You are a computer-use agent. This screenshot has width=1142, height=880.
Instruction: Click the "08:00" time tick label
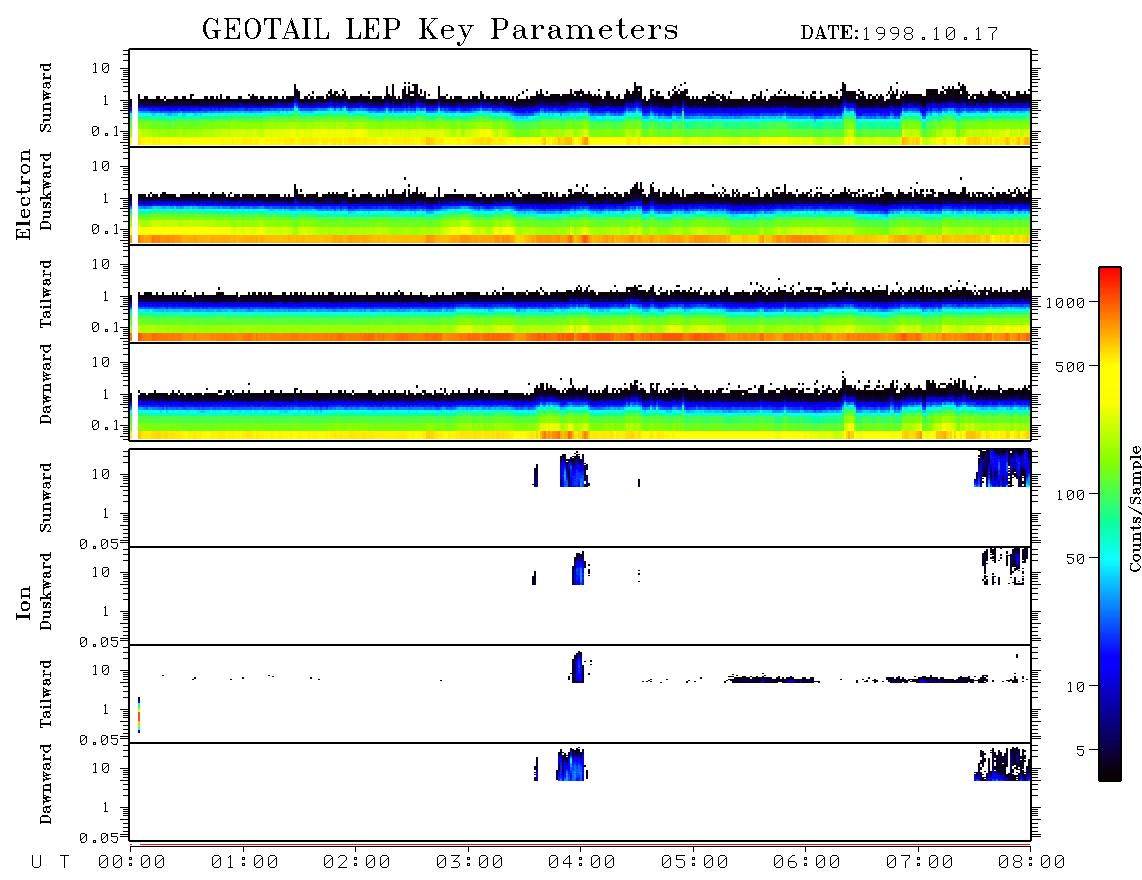(x=1032, y=862)
